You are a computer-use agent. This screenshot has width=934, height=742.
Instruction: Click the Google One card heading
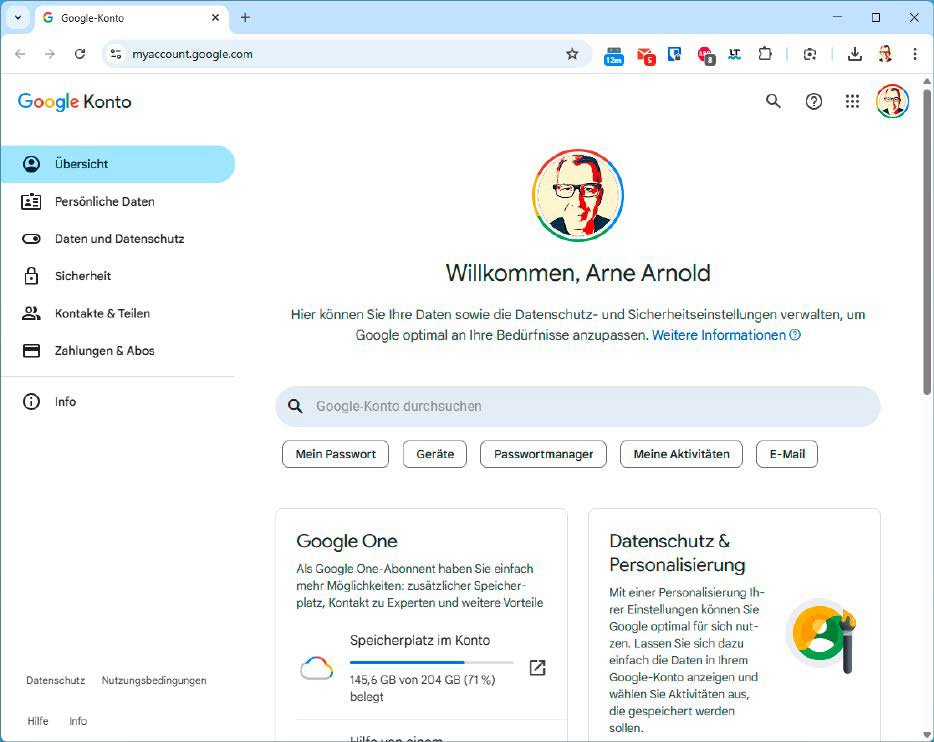(347, 541)
